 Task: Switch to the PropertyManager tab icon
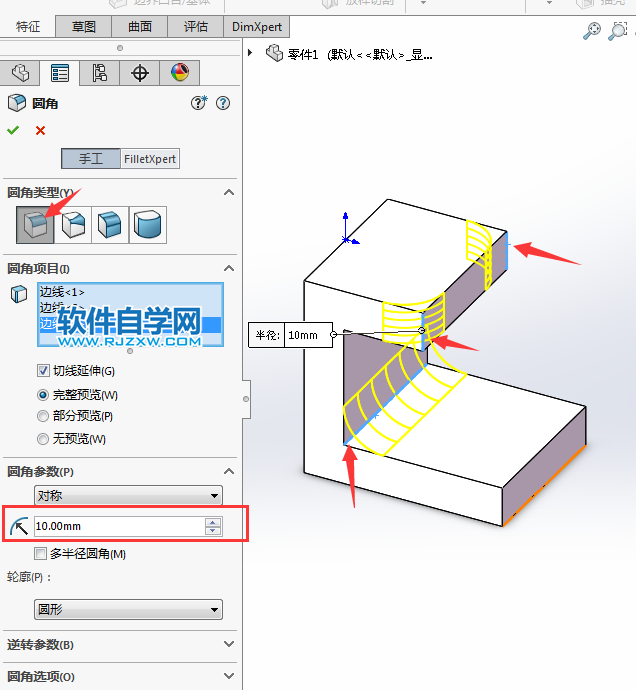coord(59,73)
